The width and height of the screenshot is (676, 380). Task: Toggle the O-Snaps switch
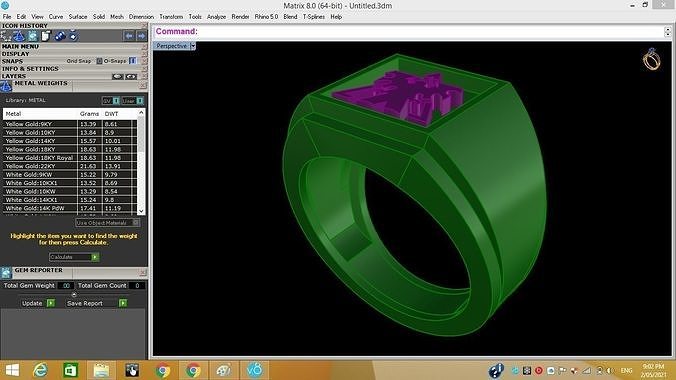tap(132, 61)
